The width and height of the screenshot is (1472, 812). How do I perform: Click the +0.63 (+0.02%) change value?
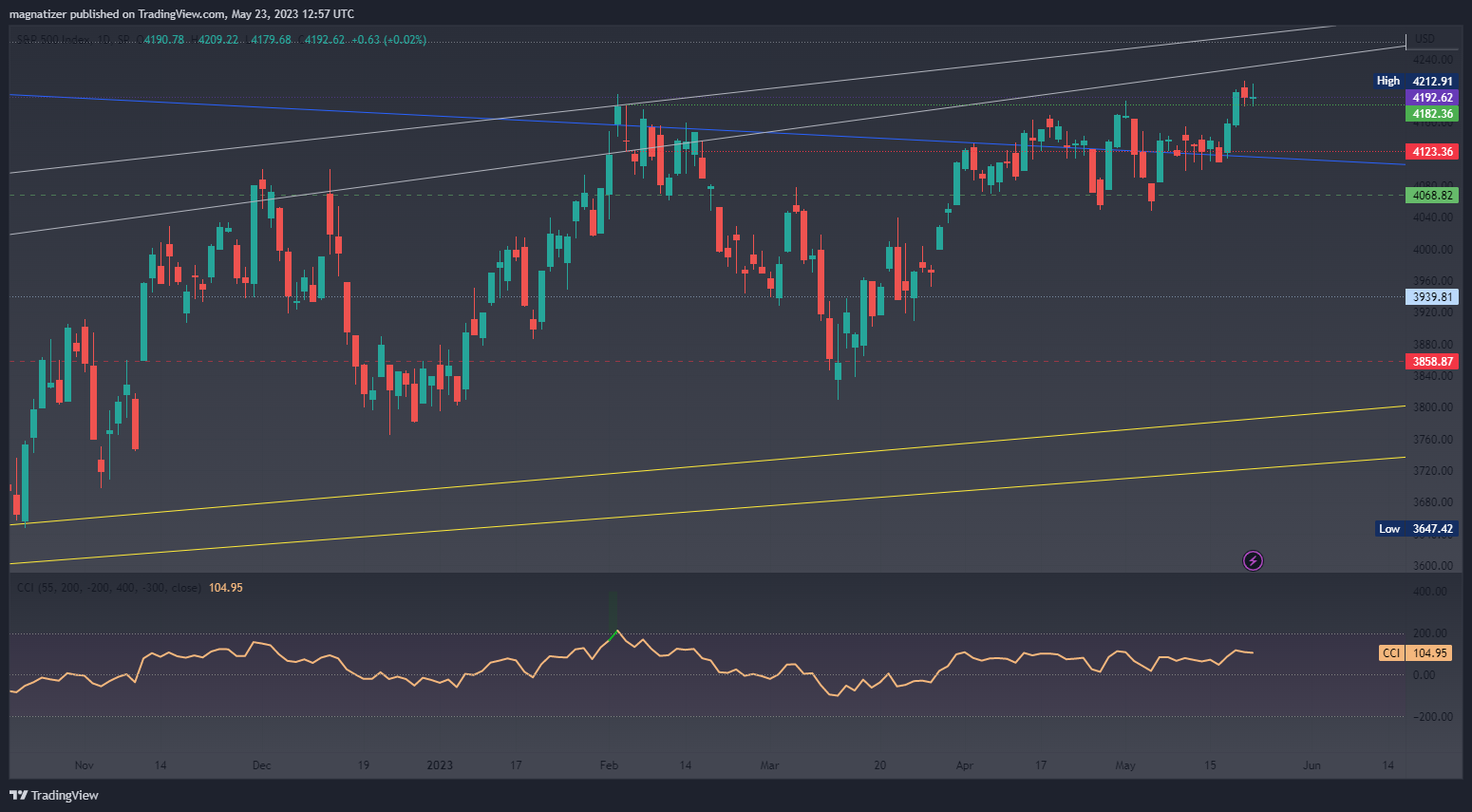[388, 40]
